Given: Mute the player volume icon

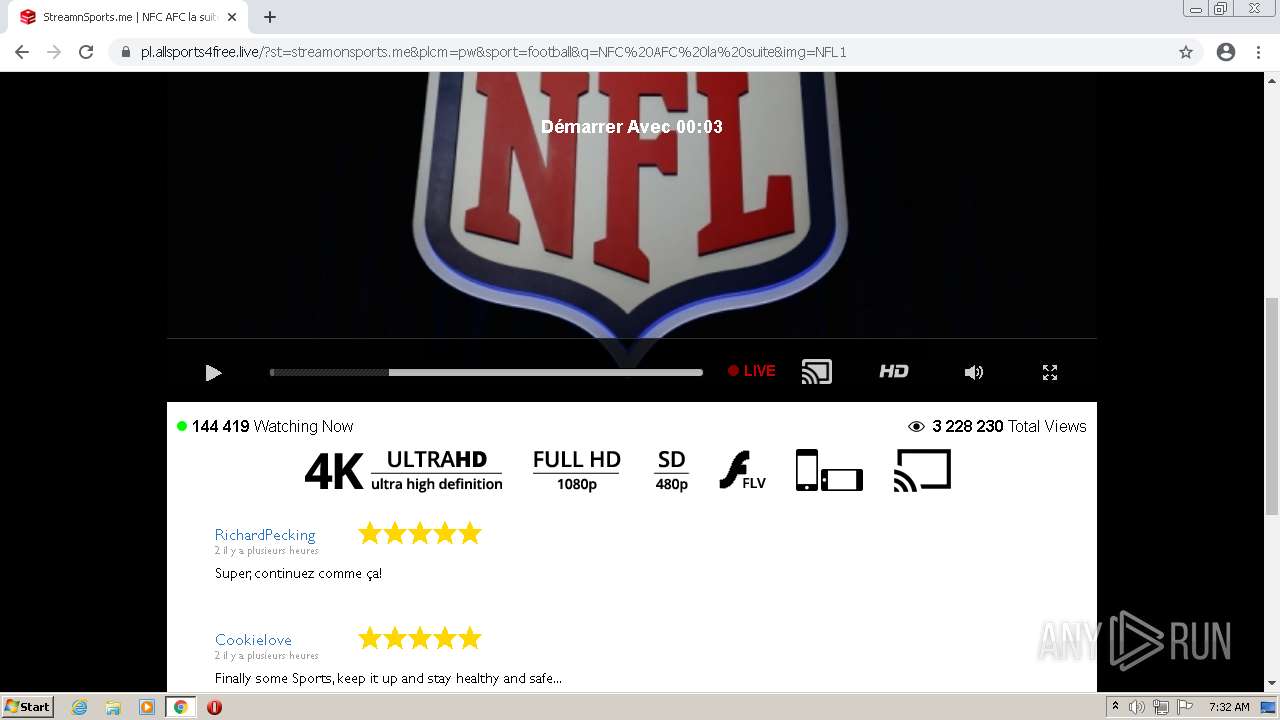Looking at the screenshot, I should coord(973,372).
